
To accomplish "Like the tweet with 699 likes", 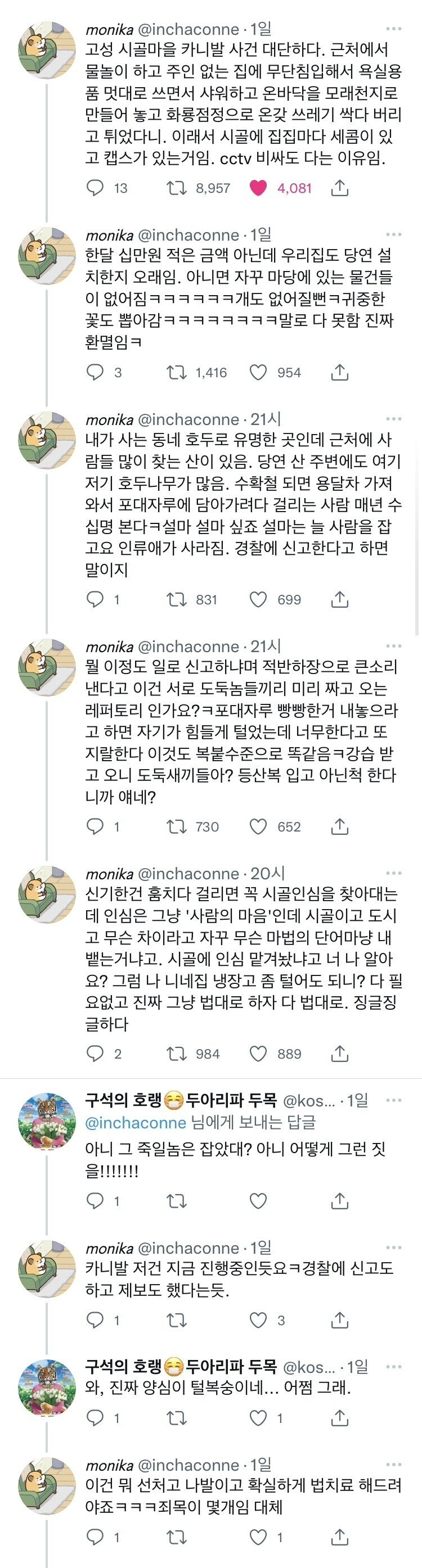I will tap(258, 599).
